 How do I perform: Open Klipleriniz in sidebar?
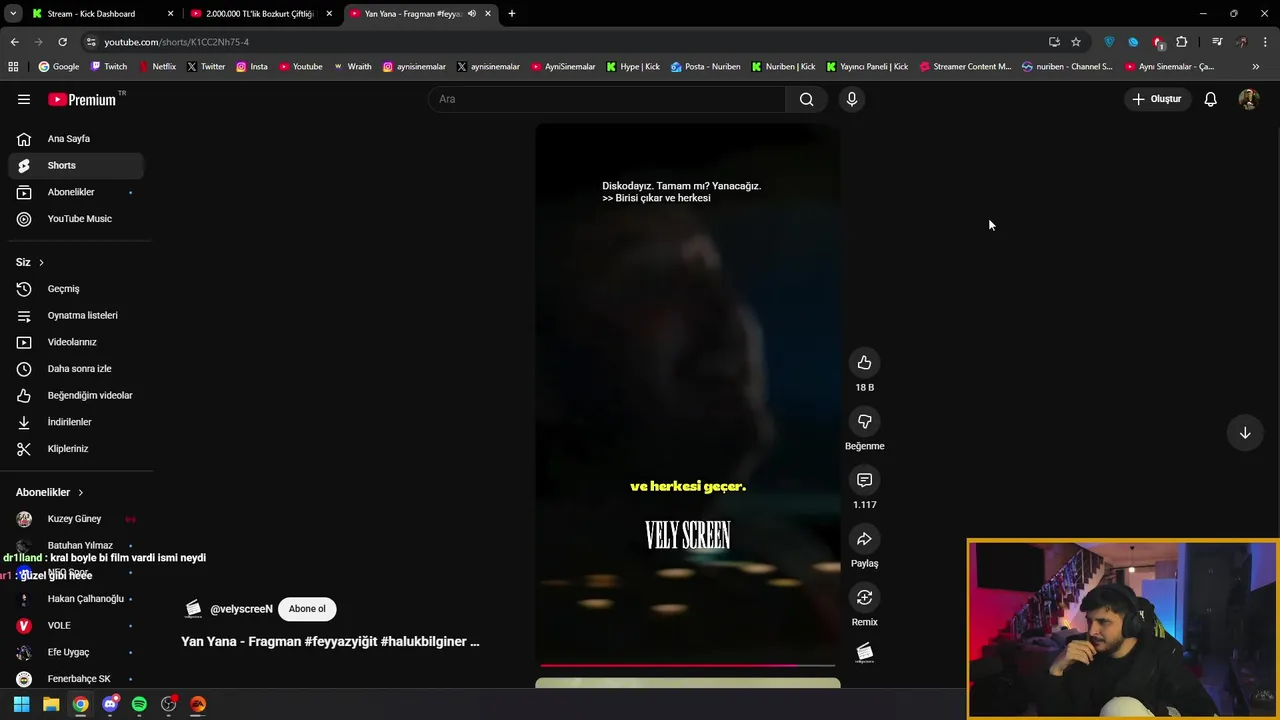pos(76,449)
